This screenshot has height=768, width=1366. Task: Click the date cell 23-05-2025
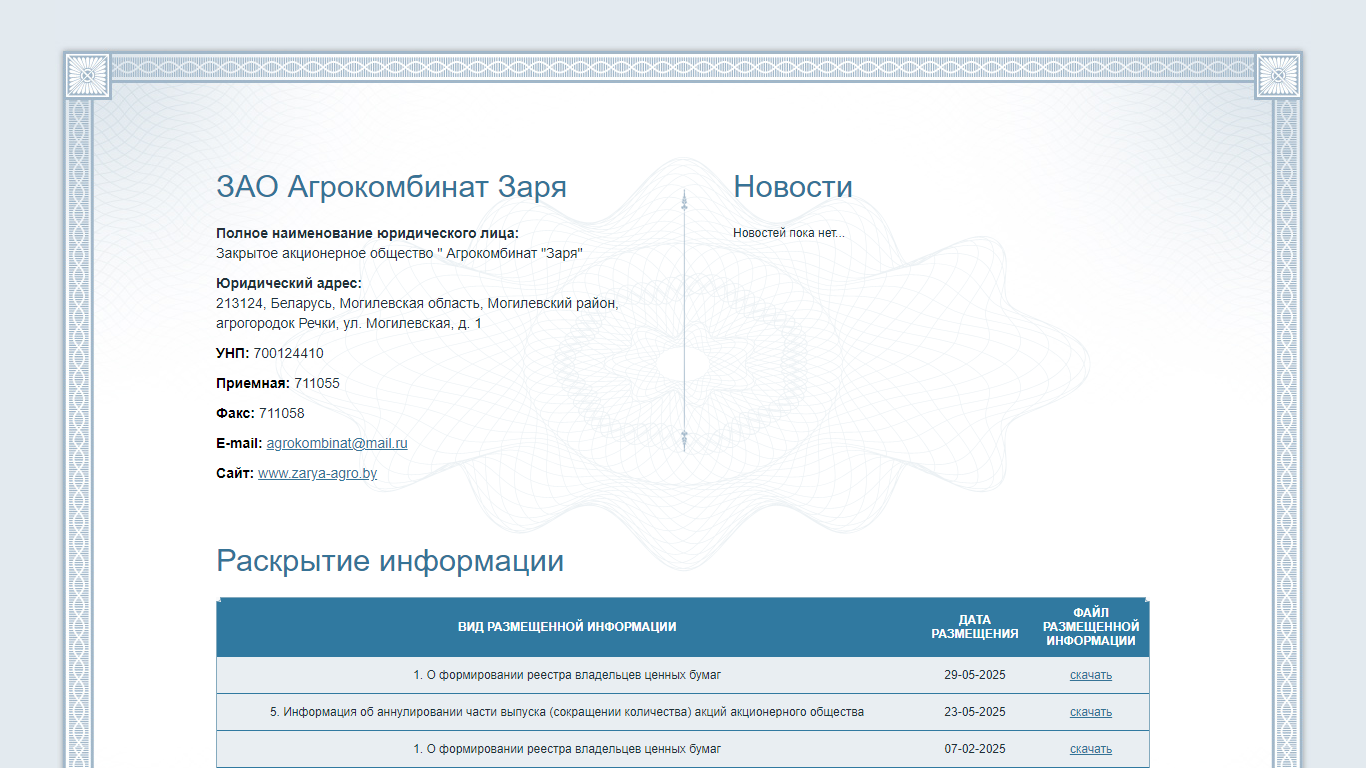pos(975,712)
